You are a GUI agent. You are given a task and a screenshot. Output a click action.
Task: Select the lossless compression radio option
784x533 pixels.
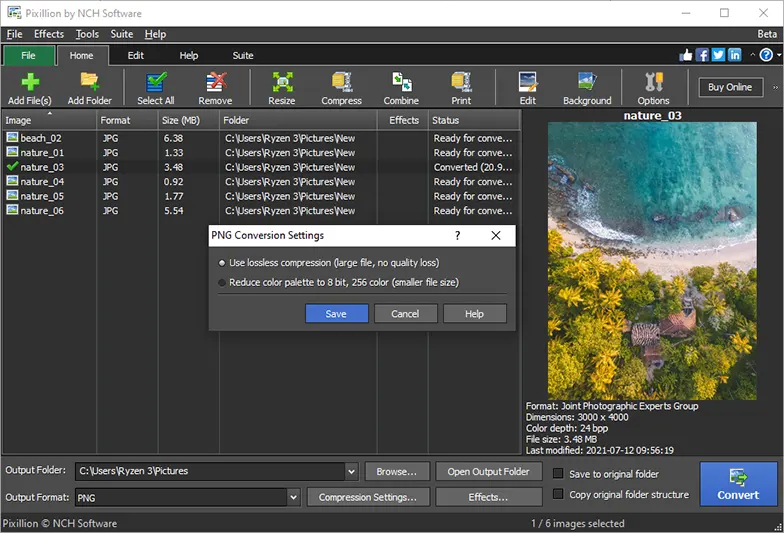222,263
